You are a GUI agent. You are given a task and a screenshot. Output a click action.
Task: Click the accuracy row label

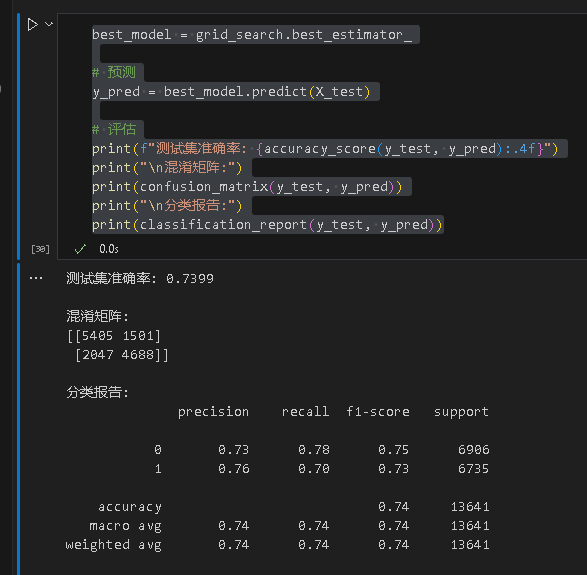(x=130, y=507)
